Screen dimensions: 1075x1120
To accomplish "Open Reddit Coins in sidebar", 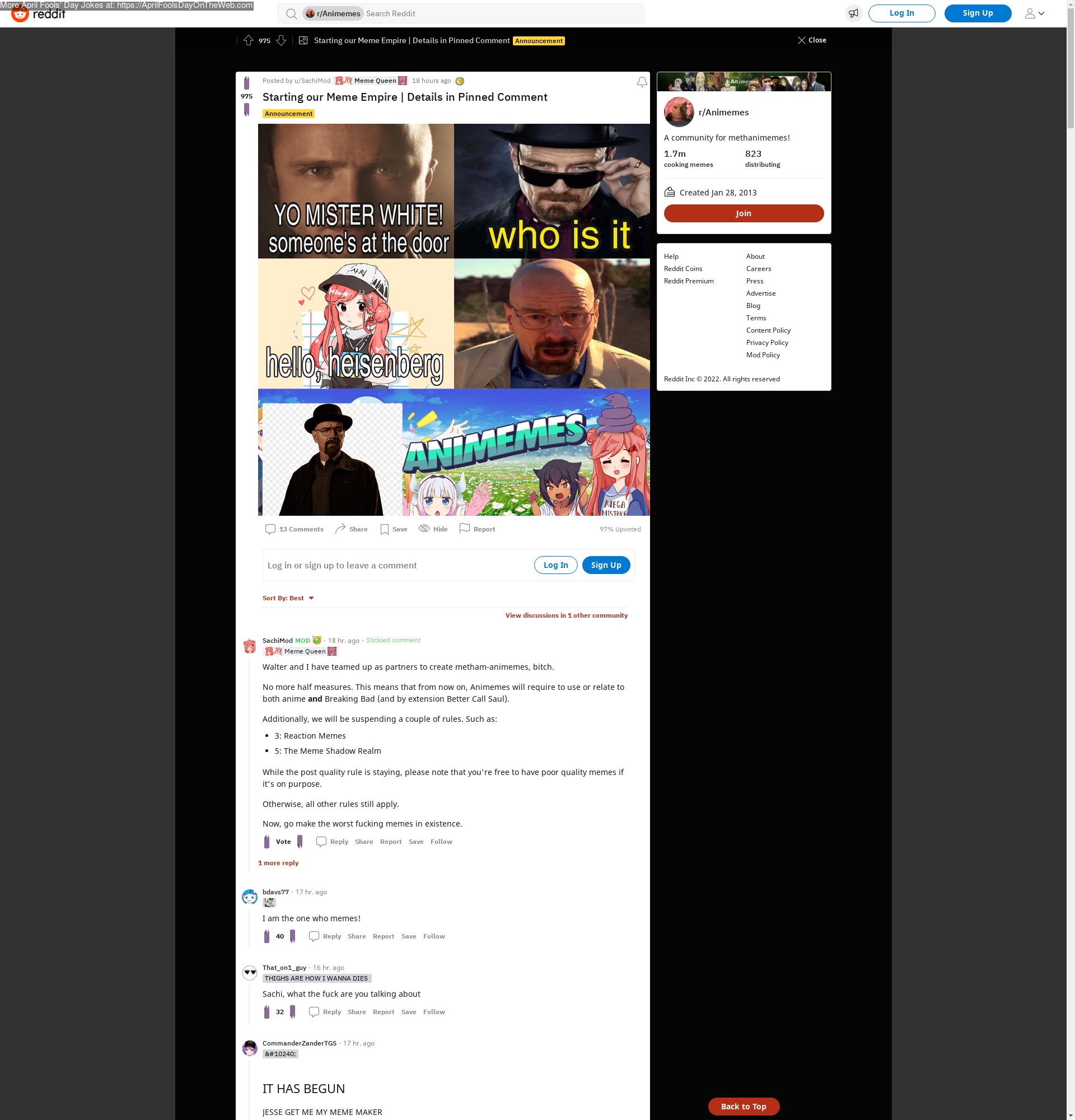I will (683, 269).
